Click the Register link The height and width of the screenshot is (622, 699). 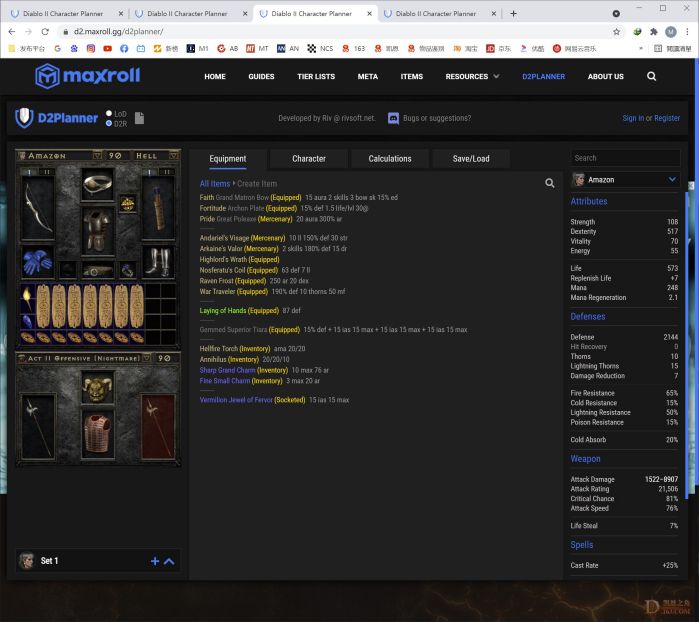click(667, 118)
